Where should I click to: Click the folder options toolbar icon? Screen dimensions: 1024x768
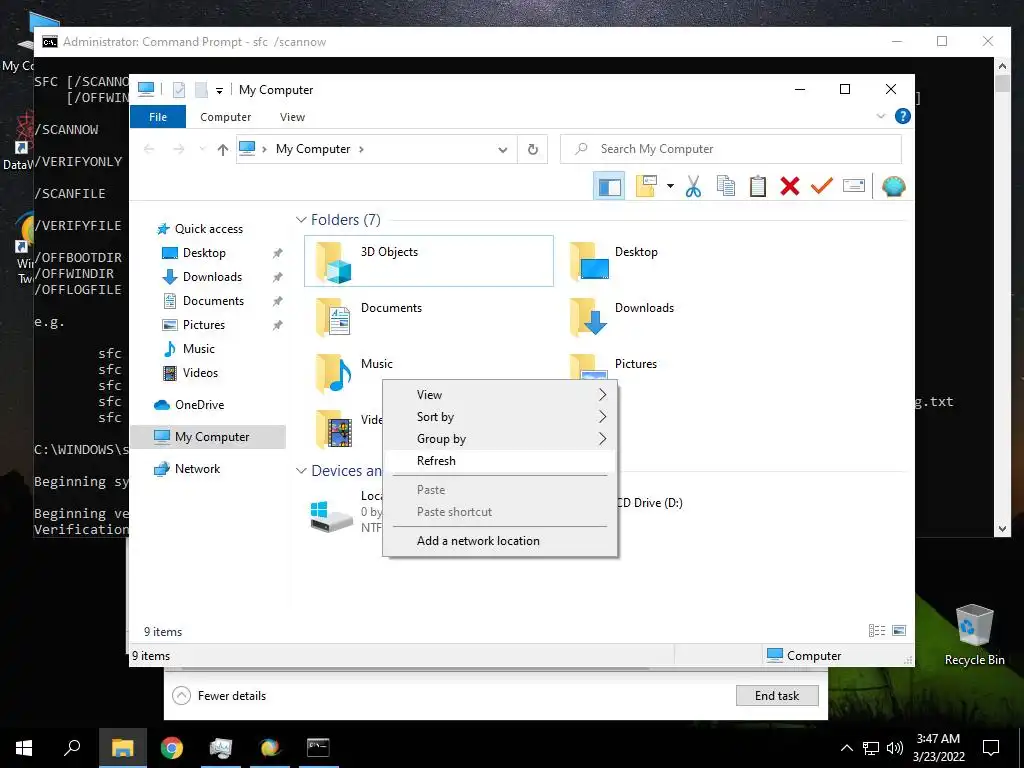click(x=646, y=186)
